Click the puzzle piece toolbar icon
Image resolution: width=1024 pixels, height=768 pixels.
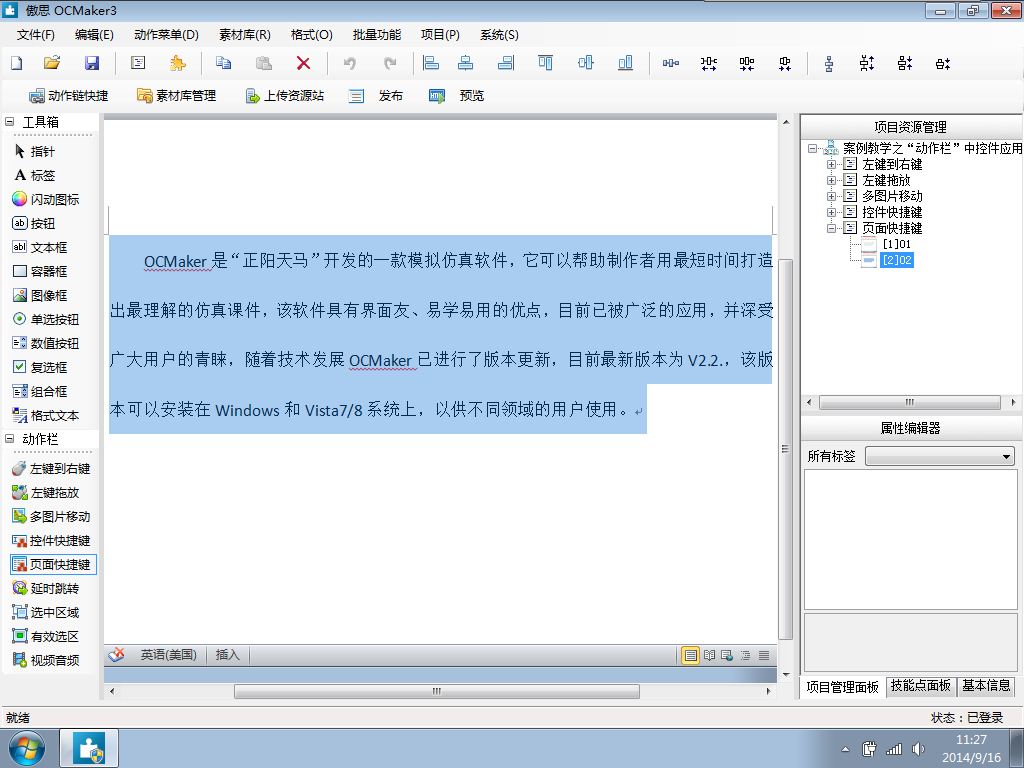click(x=178, y=63)
